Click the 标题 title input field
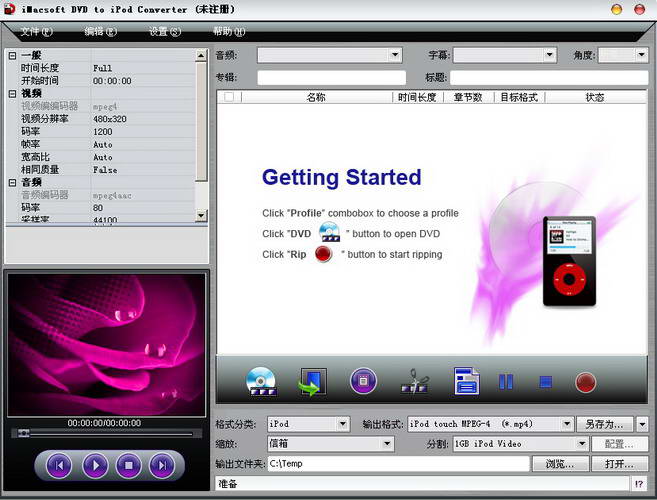The image size is (657, 500). coord(549,78)
